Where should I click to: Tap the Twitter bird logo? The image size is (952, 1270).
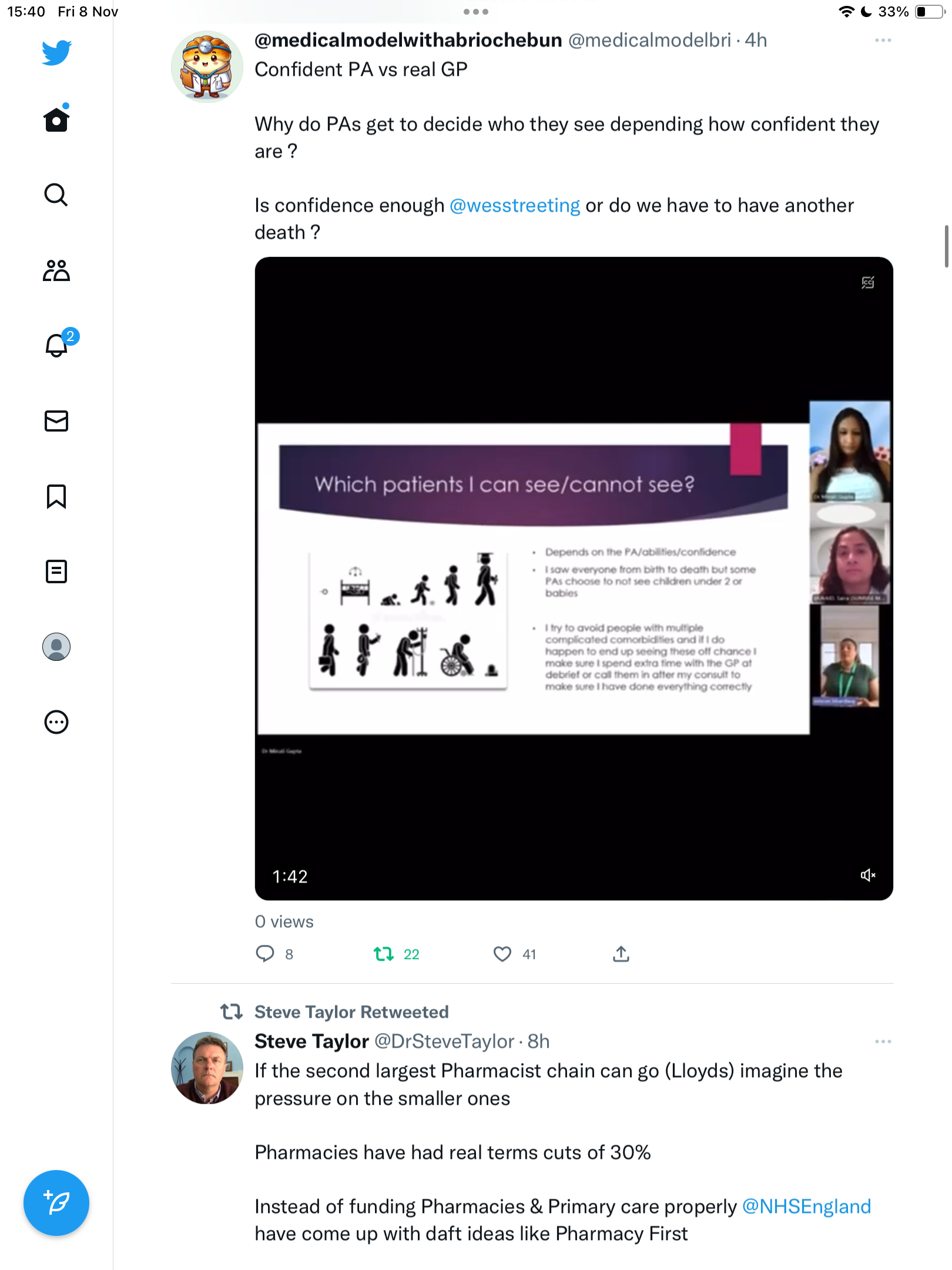pyautogui.click(x=56, y=53)
